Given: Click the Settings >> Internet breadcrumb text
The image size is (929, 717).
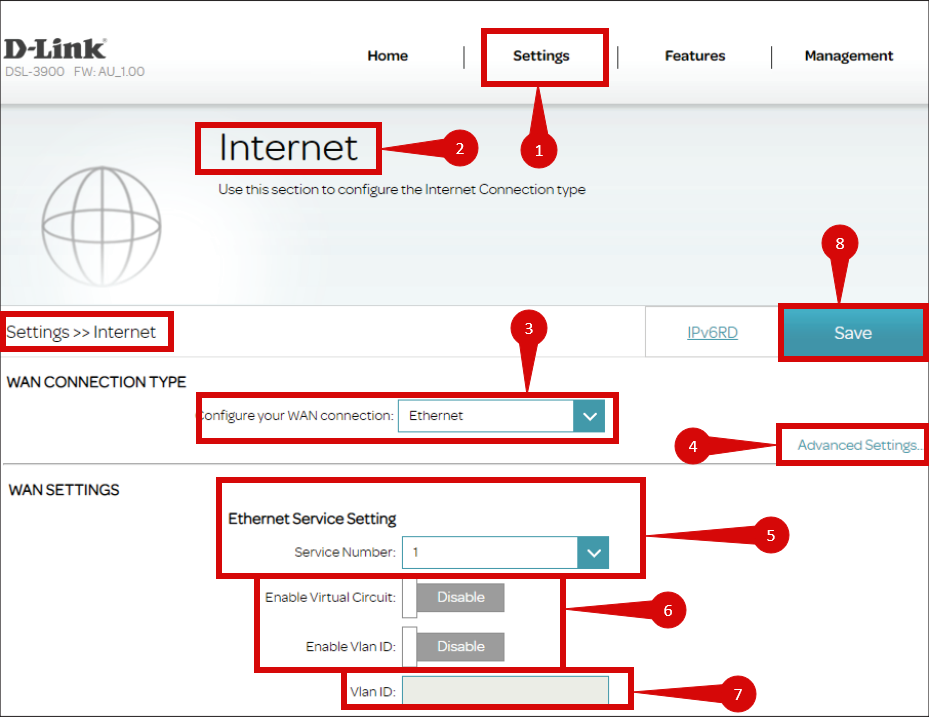Looking at the screenshot, I should (81, 332).
